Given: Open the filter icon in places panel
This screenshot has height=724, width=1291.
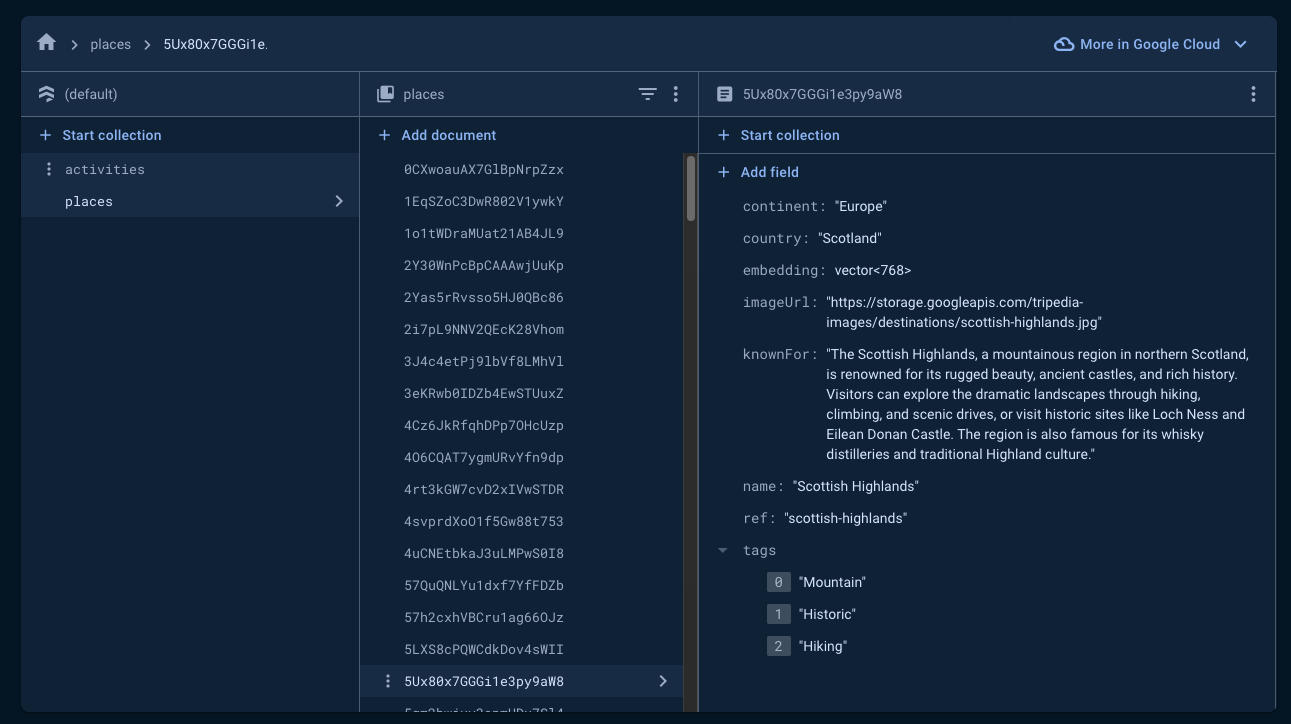Looking at the screenshot, I should pos(647,94).
